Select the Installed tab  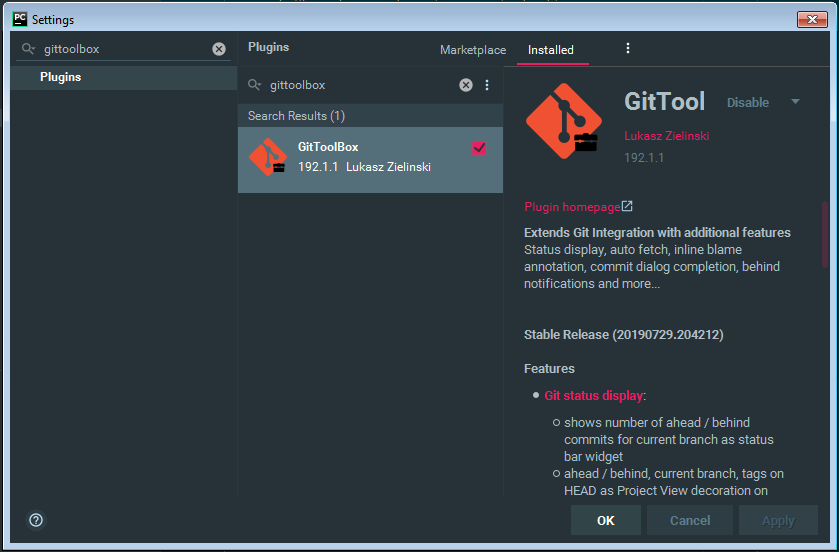click(551, 50)
